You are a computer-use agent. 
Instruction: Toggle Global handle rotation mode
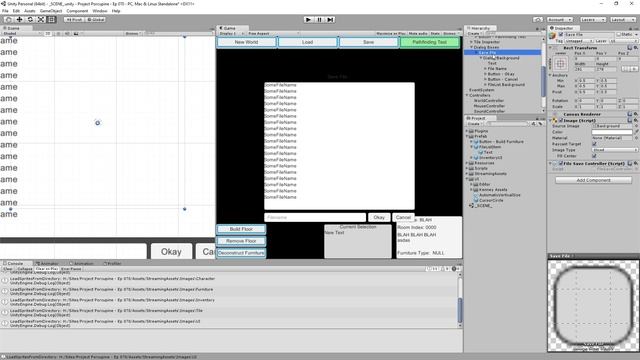(x=96, y=20)
